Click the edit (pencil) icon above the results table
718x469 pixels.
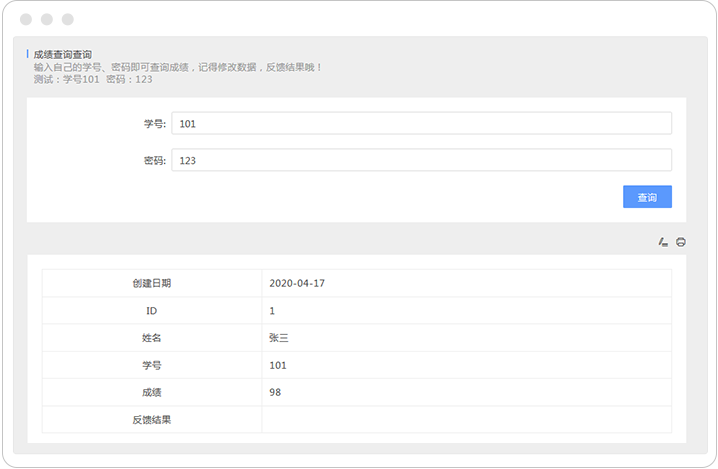pos(663,242)
